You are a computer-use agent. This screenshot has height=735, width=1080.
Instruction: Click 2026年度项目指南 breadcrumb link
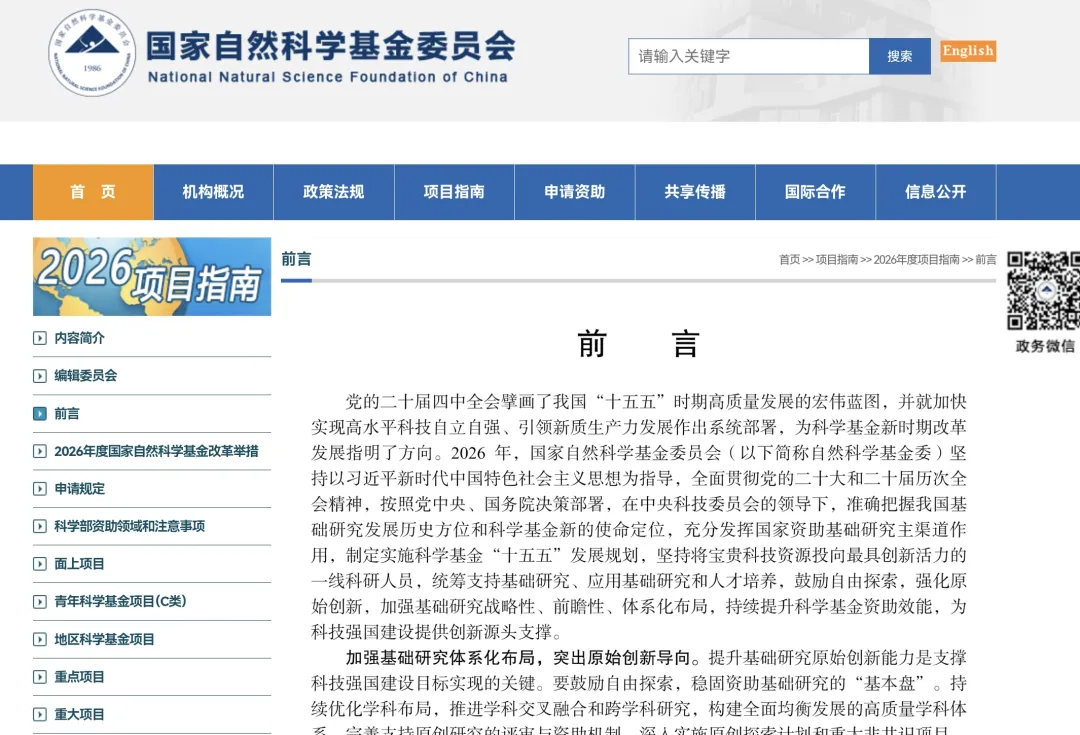[x=916, y=260]
